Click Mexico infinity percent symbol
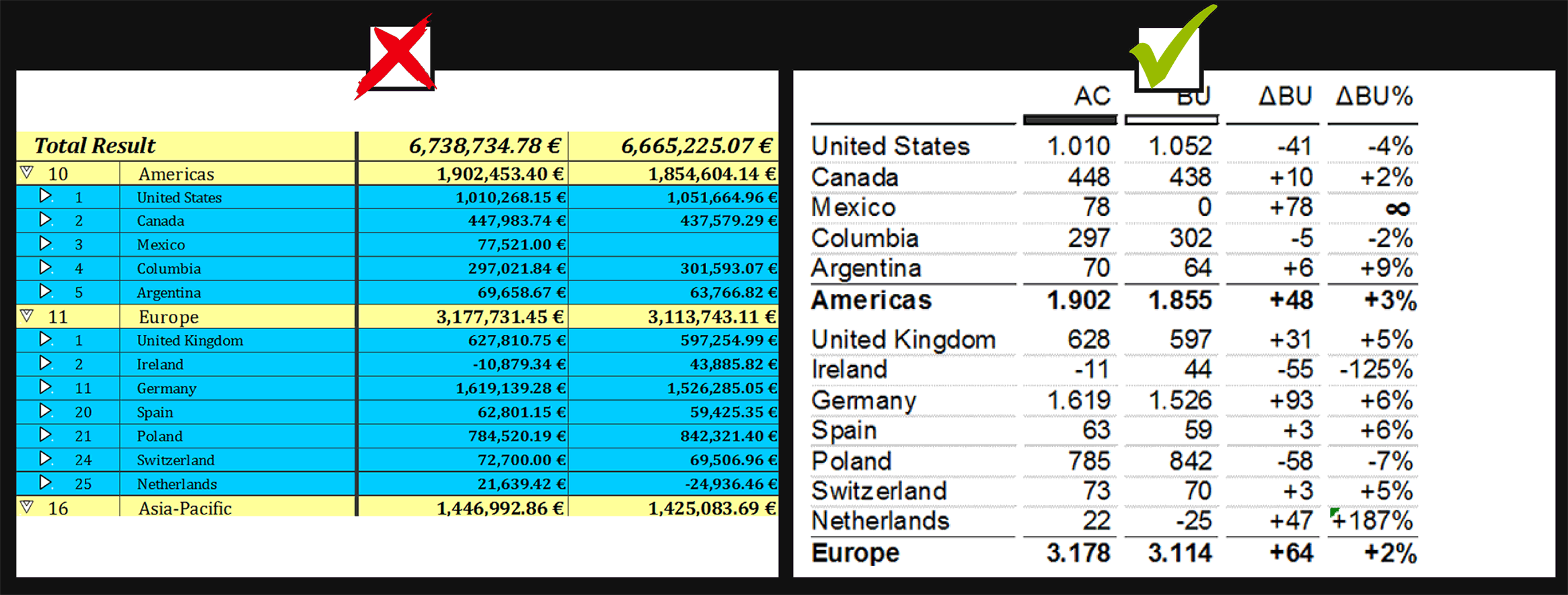The width and height of the screenshot is (1568, 595). [1398, 209]
